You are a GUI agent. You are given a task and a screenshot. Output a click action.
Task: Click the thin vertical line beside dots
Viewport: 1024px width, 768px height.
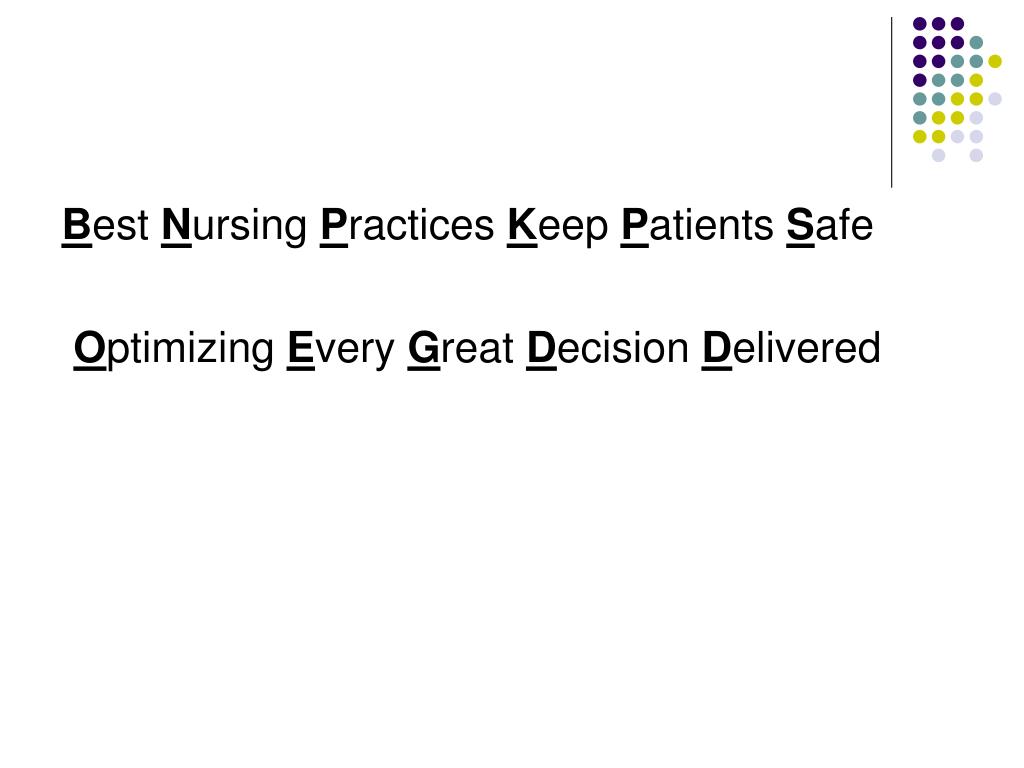coord(891,103)
